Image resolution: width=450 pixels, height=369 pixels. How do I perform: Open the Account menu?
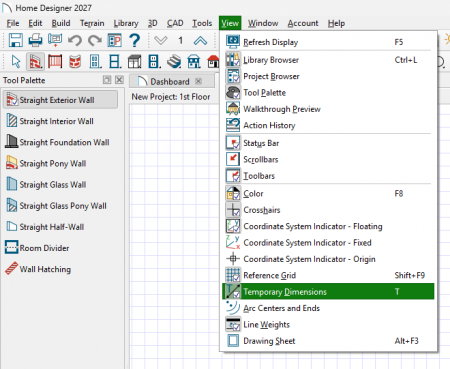tap(303, 23)
